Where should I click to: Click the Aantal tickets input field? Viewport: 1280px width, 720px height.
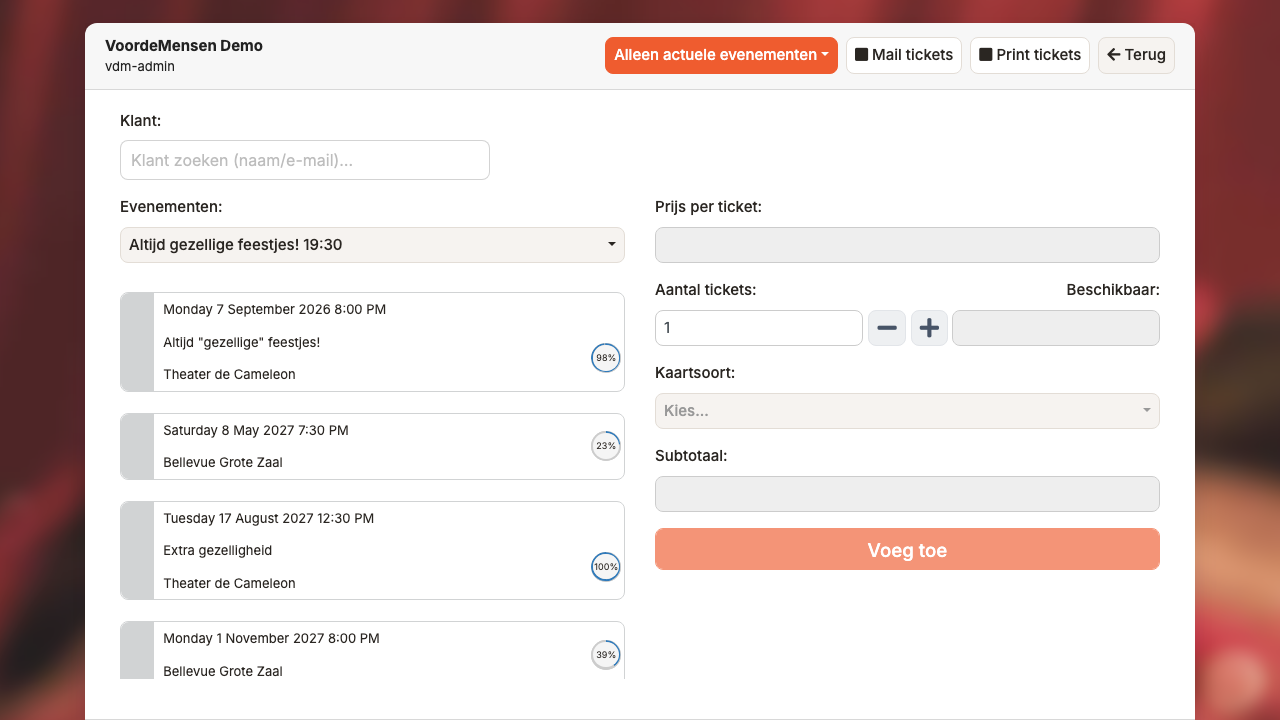pyautogui.click(x=759, y=328)
